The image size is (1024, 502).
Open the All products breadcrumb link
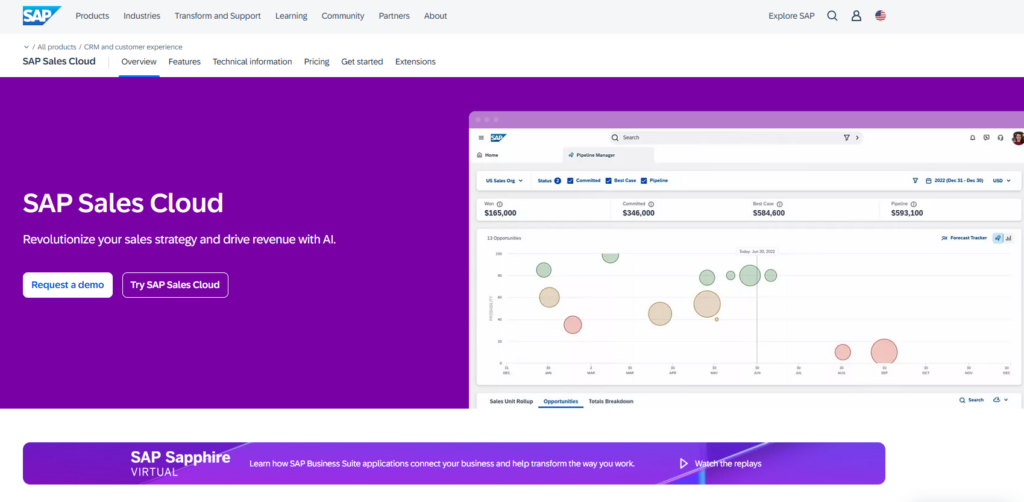[x=57, y=47]
